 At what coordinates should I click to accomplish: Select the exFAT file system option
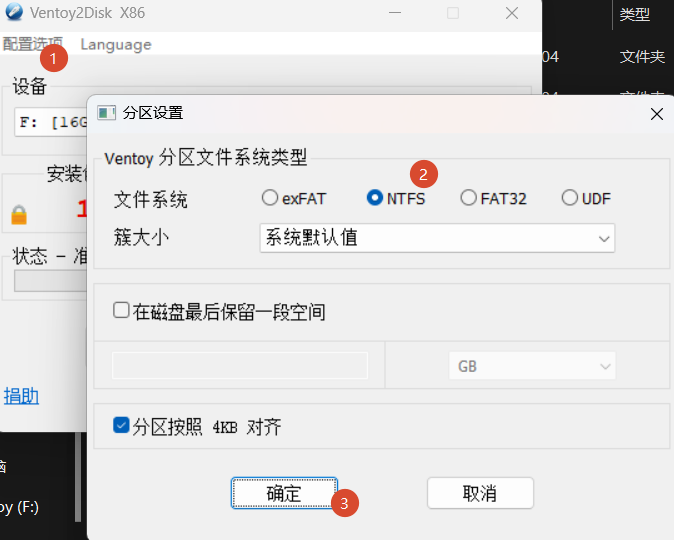(294, 199)
